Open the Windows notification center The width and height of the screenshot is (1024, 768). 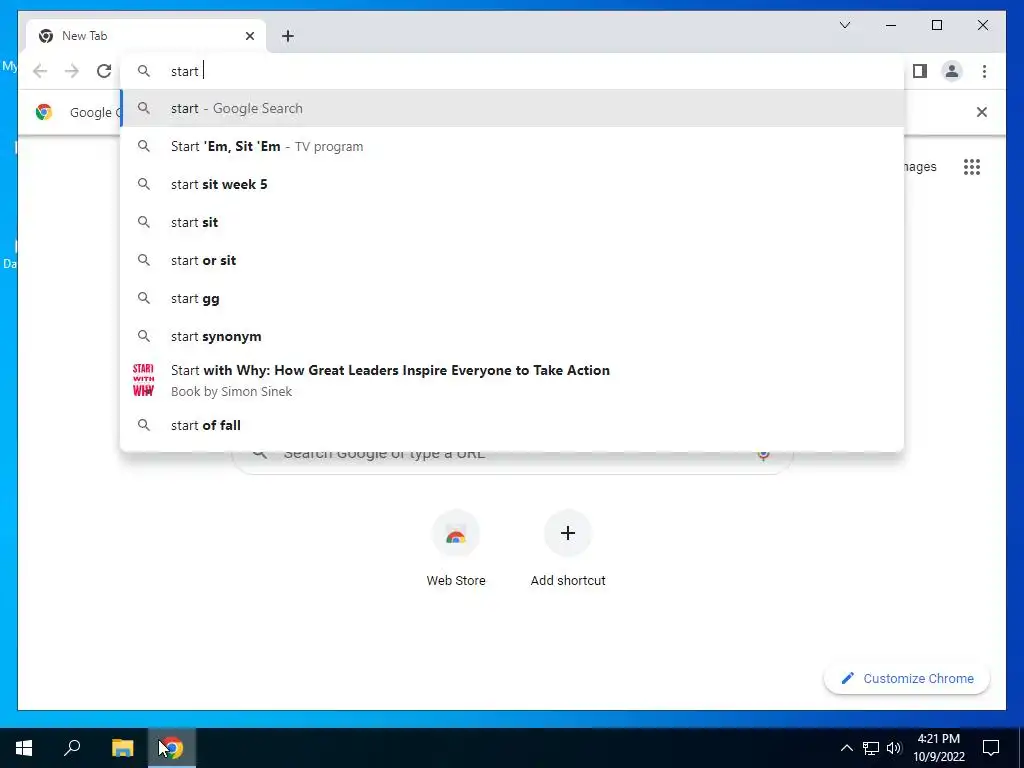coord(991,748)
